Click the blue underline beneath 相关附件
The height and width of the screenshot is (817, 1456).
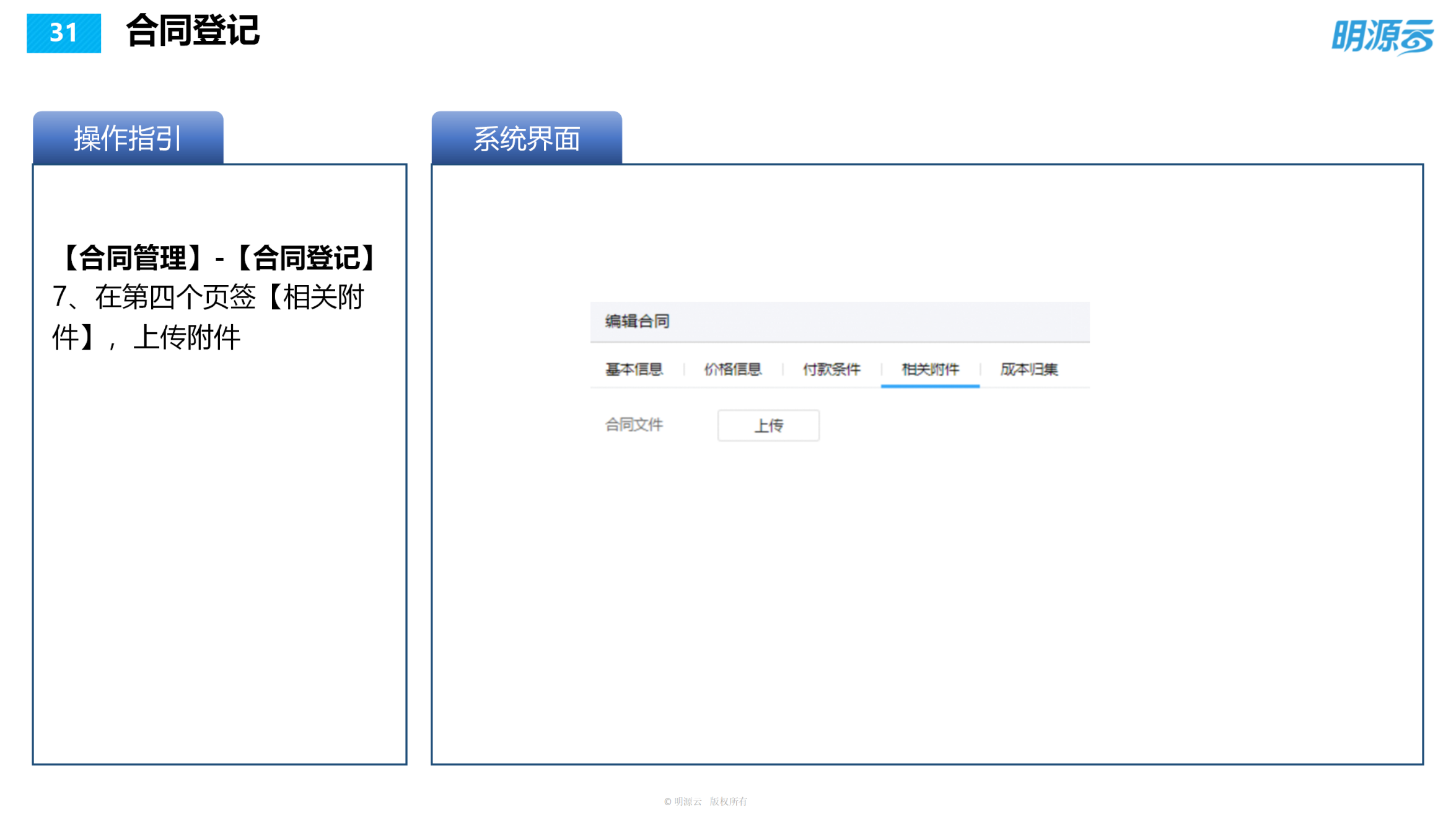929,386
